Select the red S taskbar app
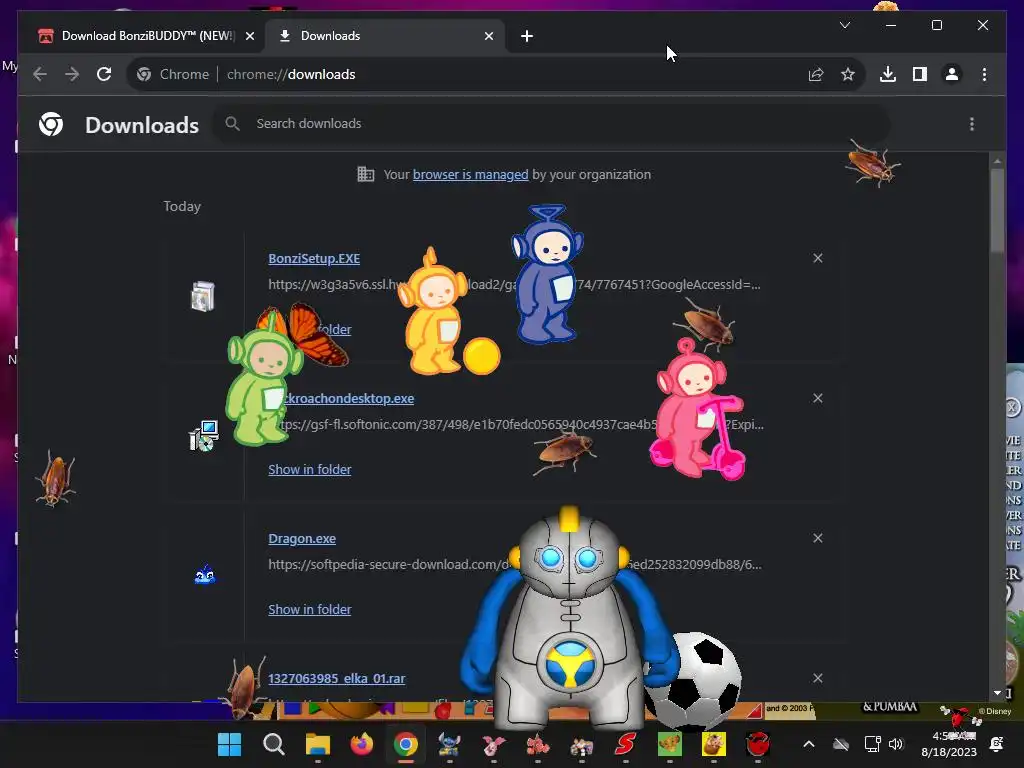The height and width of the screenshot is (768, 1024). pyautogui.click(x=626, y=744)
